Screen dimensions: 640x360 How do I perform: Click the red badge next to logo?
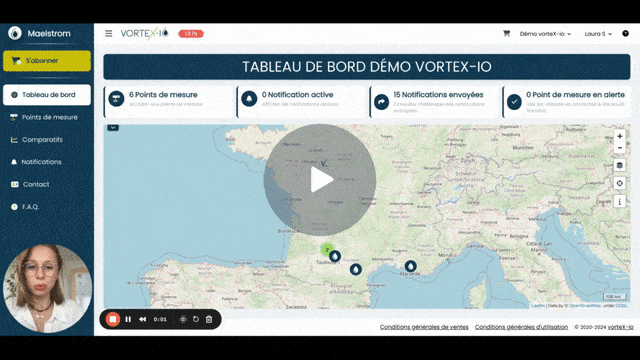pos(191,33)
